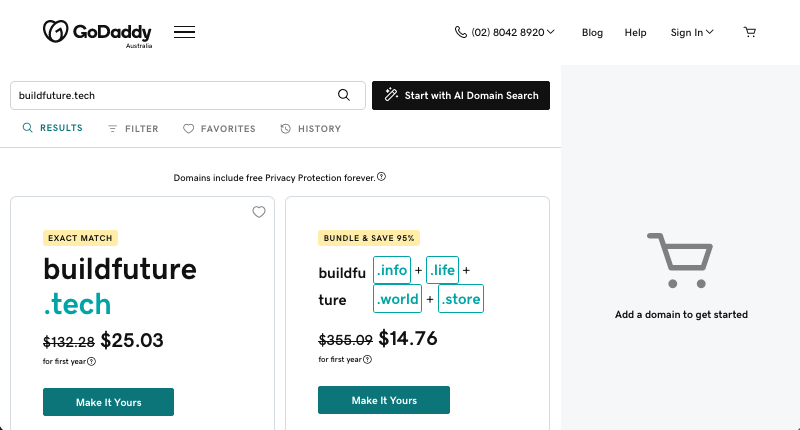Click help icon beside $14.76 first year
This screenshot has width=800, height=430.
click(367, 359)
